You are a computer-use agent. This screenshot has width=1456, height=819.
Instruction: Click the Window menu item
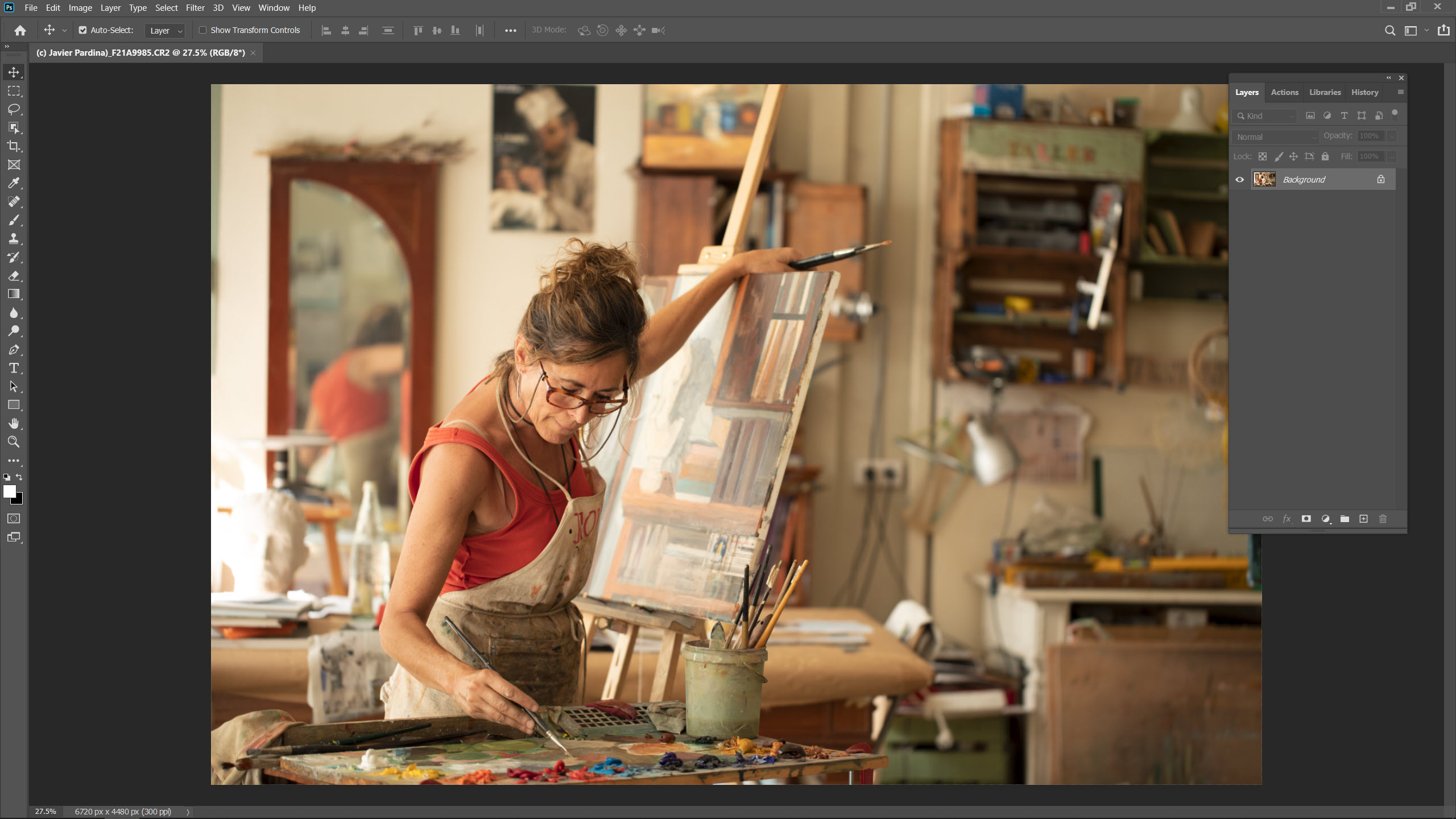(x=273, y=8)
